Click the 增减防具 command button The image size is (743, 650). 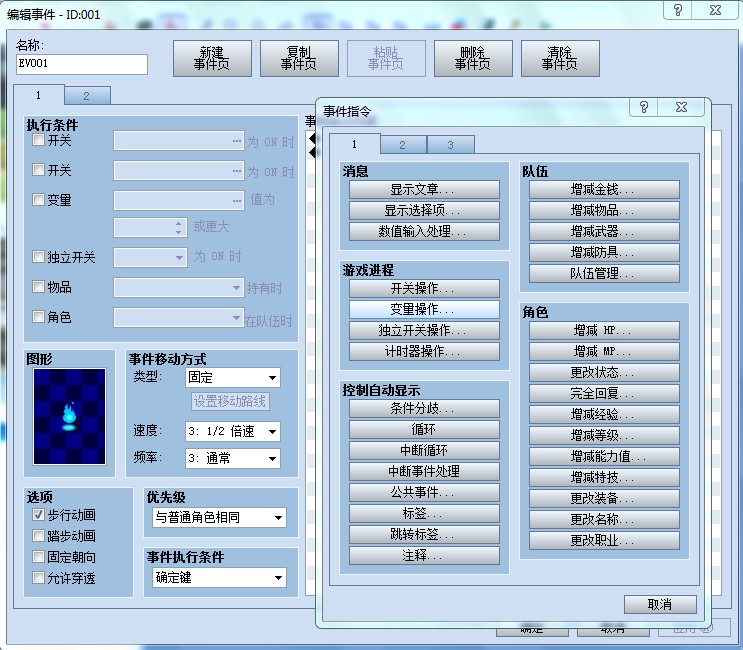[x=604, y=253]
